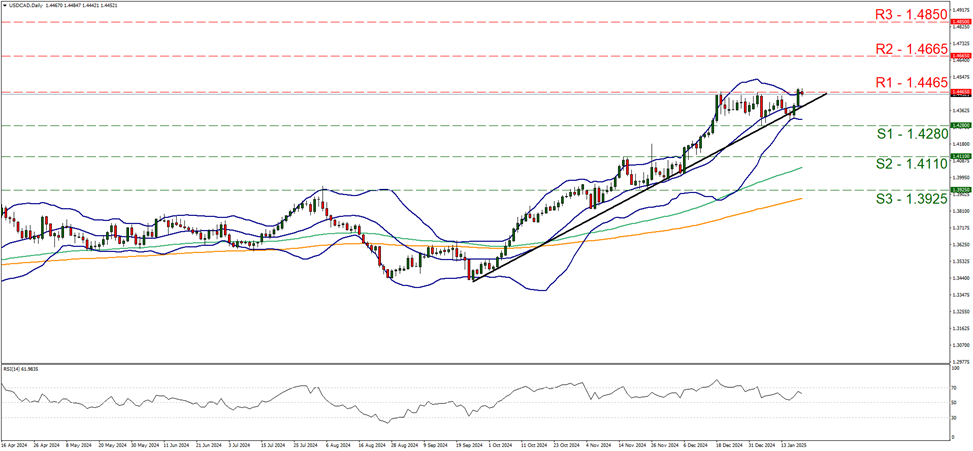Click the green 1.4280 price tag on axis

click(956, 126)
